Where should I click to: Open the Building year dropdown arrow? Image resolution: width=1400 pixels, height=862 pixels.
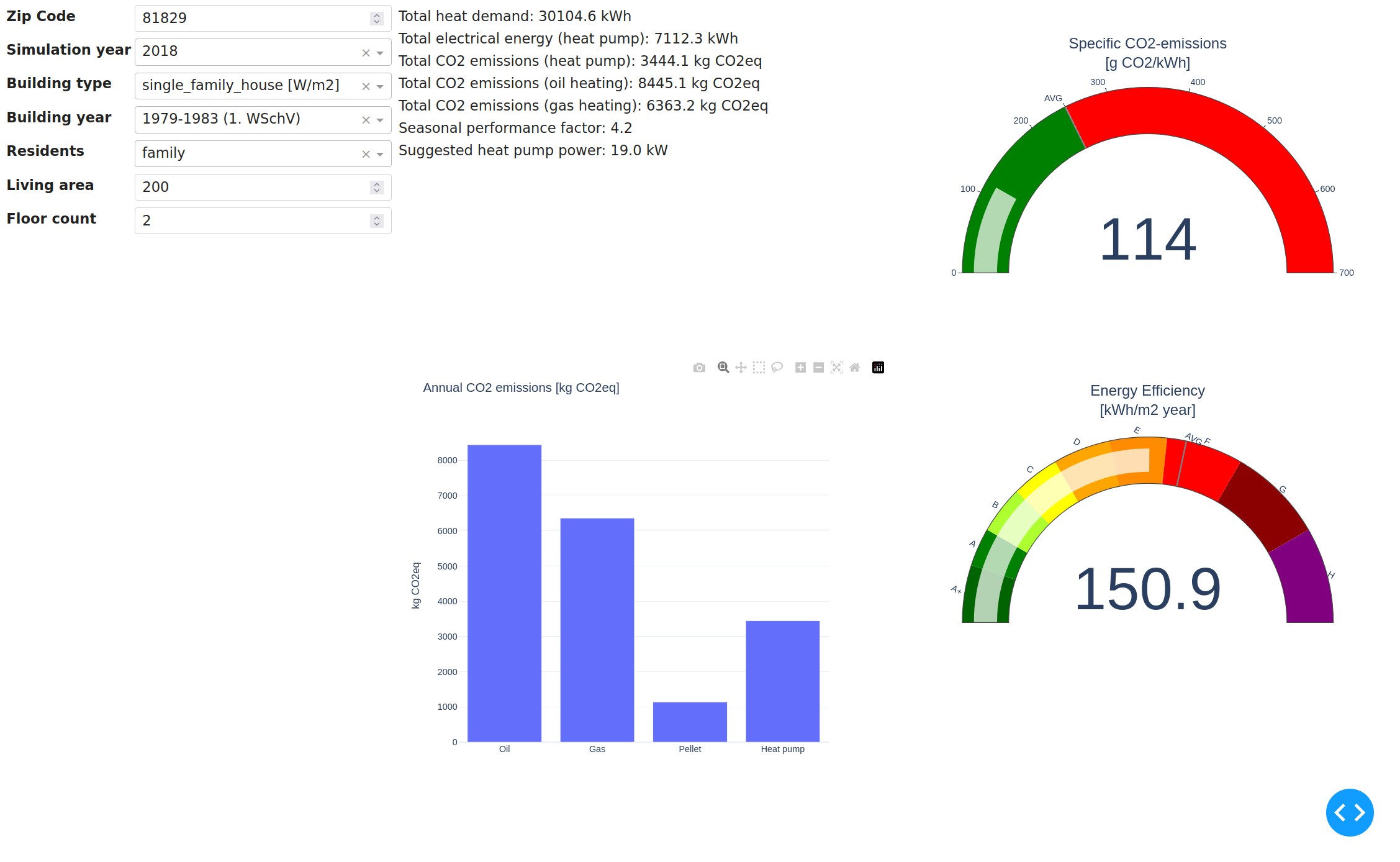(x=380, y=120)
